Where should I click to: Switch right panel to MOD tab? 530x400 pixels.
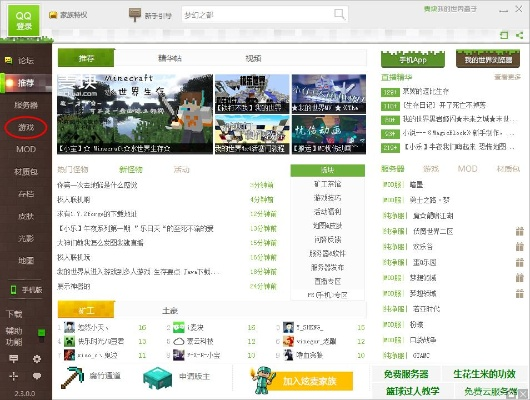pos(467,168)
